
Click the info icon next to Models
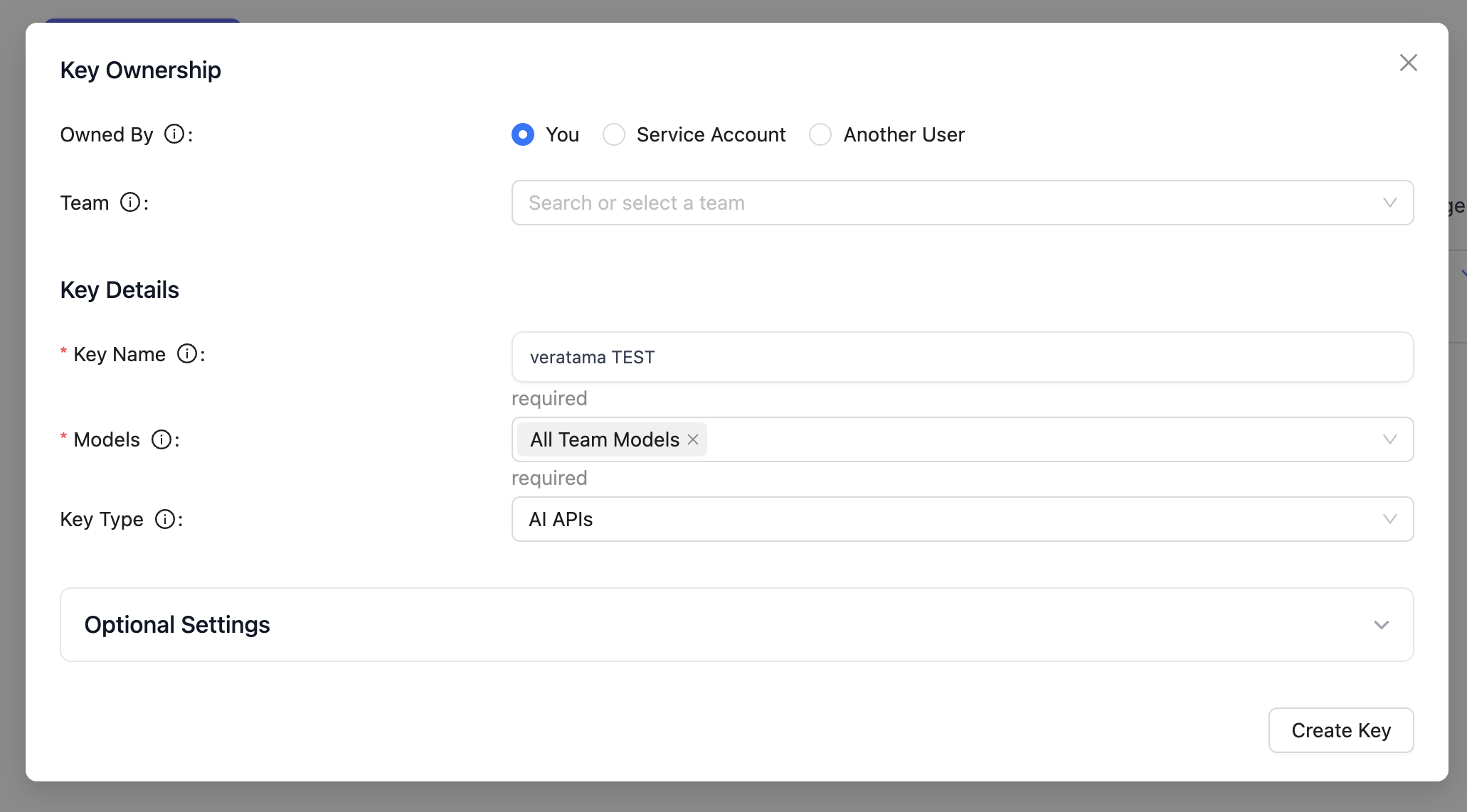click(x=161, y=439)
